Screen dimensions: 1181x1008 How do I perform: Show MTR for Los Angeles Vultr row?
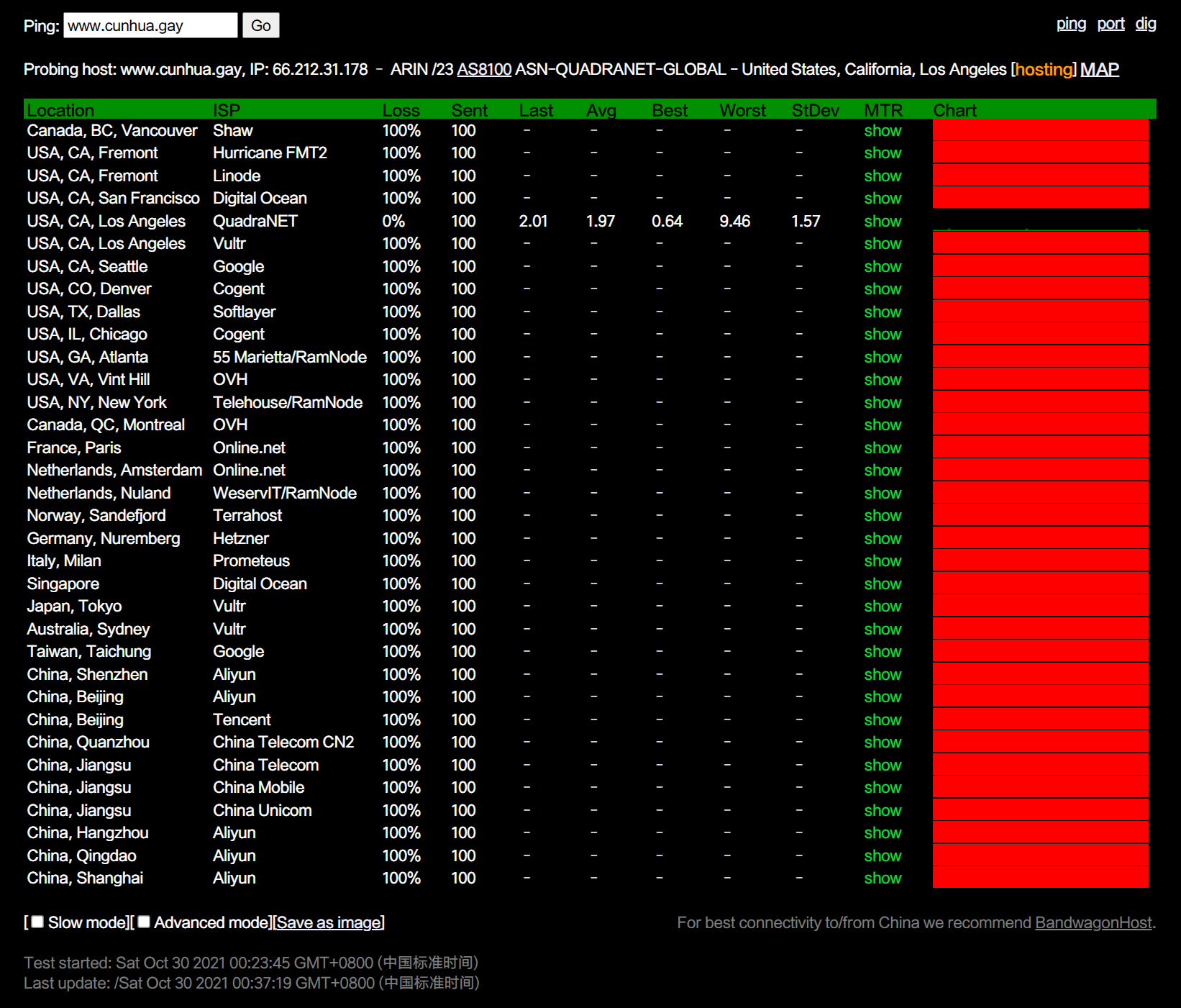tap(883, 243)
